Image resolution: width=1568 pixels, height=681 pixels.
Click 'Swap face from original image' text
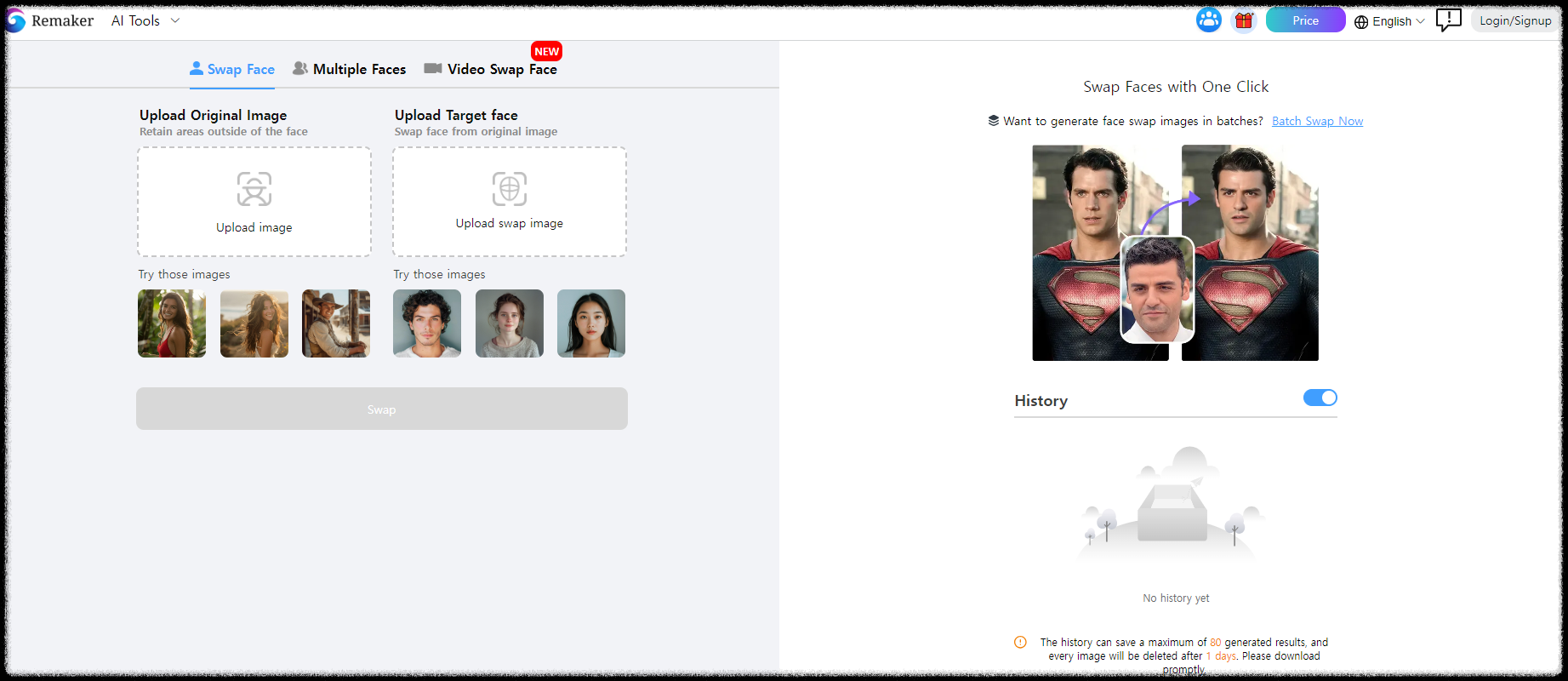click(x=476, y=132)
